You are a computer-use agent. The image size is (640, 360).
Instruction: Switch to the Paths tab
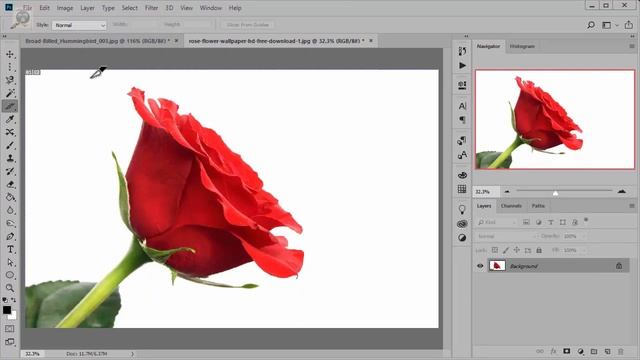[x=538, y=206]
